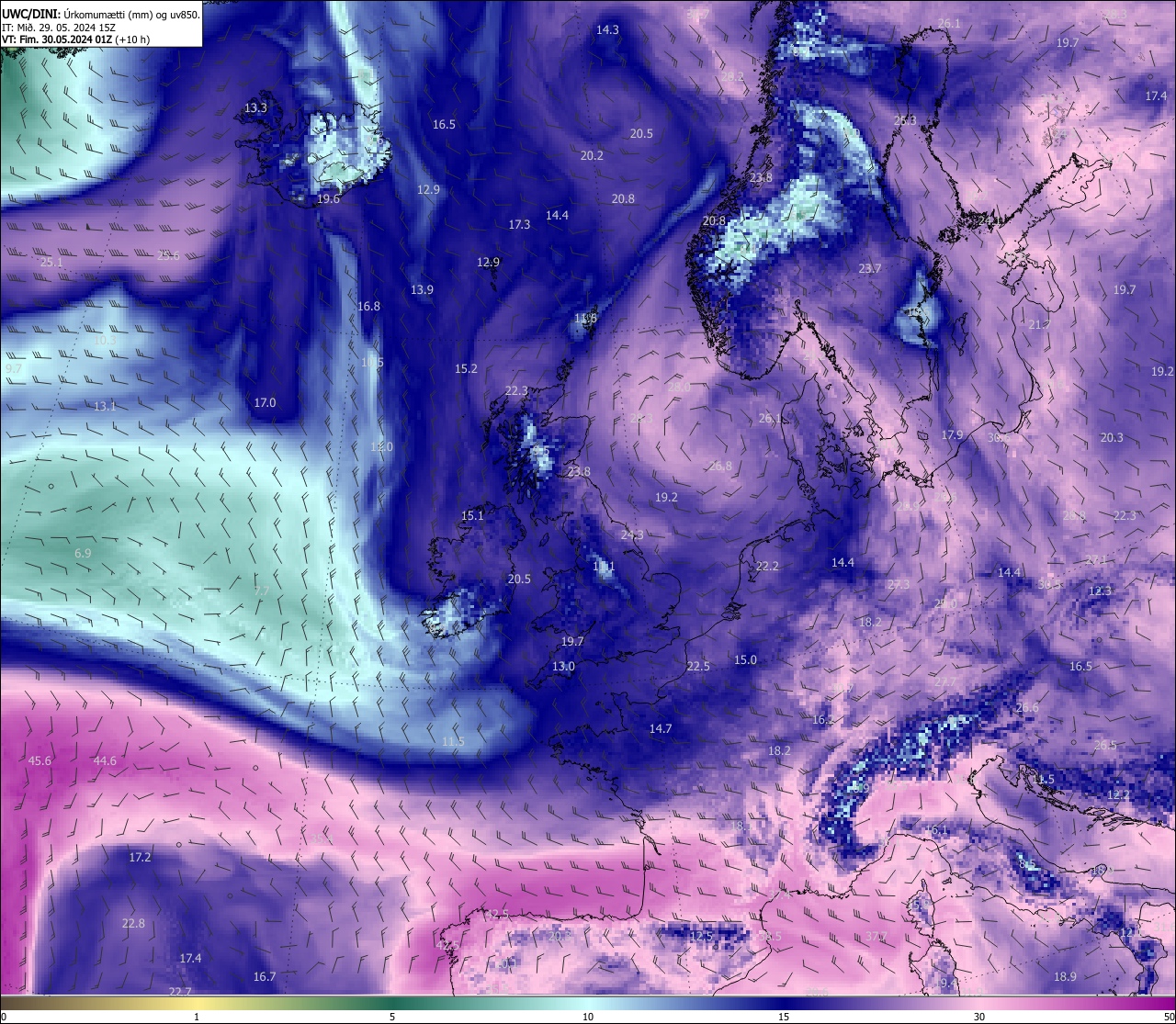The image size is (1176, 1024).
Task: Click the 13.9 value on the map
Action: pyautogui.click(x=422, y=290)
